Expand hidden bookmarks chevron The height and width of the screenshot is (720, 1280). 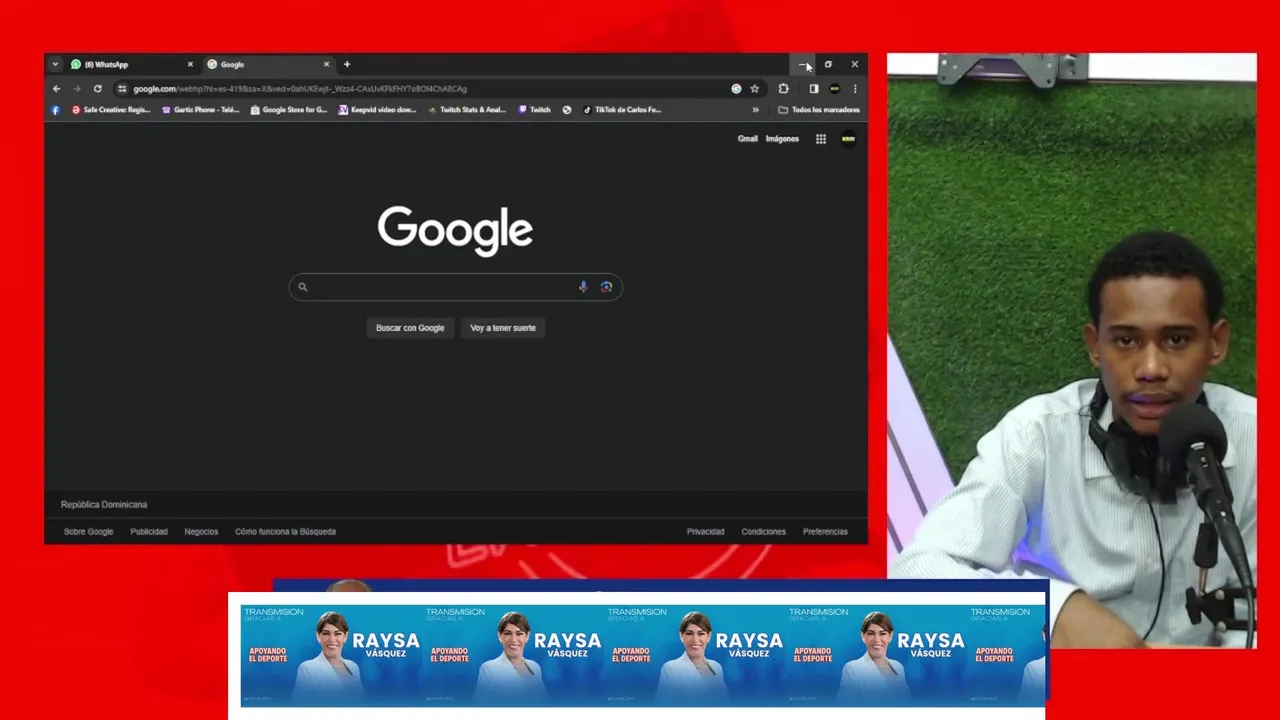755,110
